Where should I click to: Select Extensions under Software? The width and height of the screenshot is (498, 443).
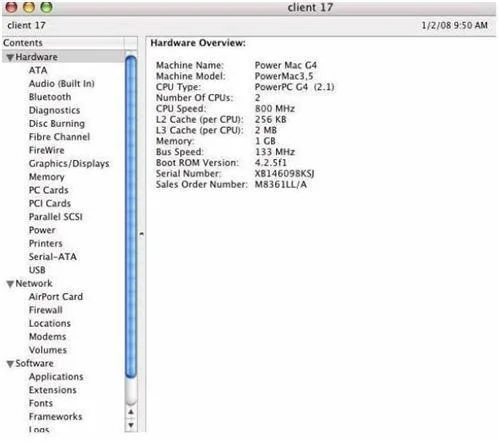tap(53, 390)
